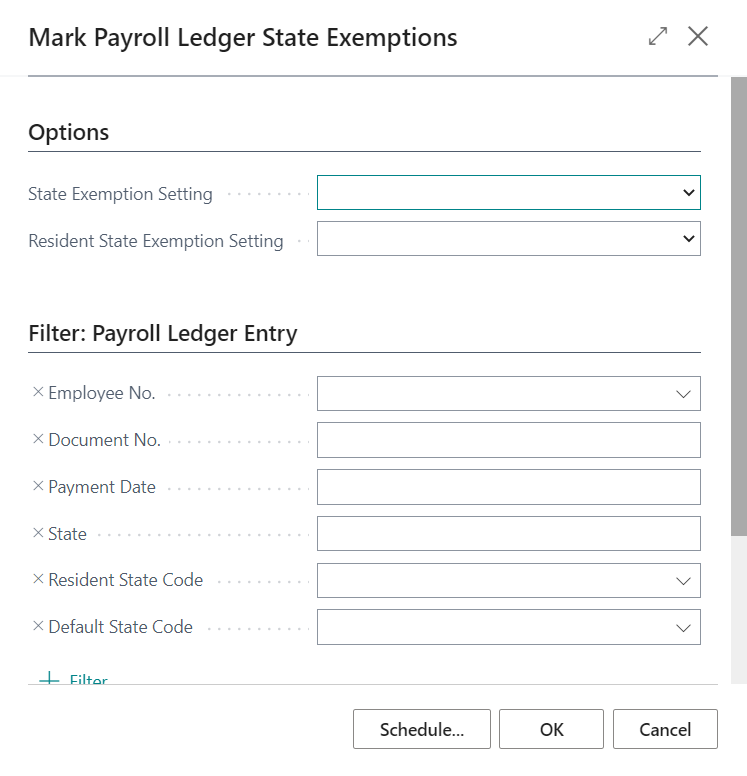Click the vertical scrollbar thumb on right
The width and height of the screenshot is (747, 776).
(x=739, y=306)
